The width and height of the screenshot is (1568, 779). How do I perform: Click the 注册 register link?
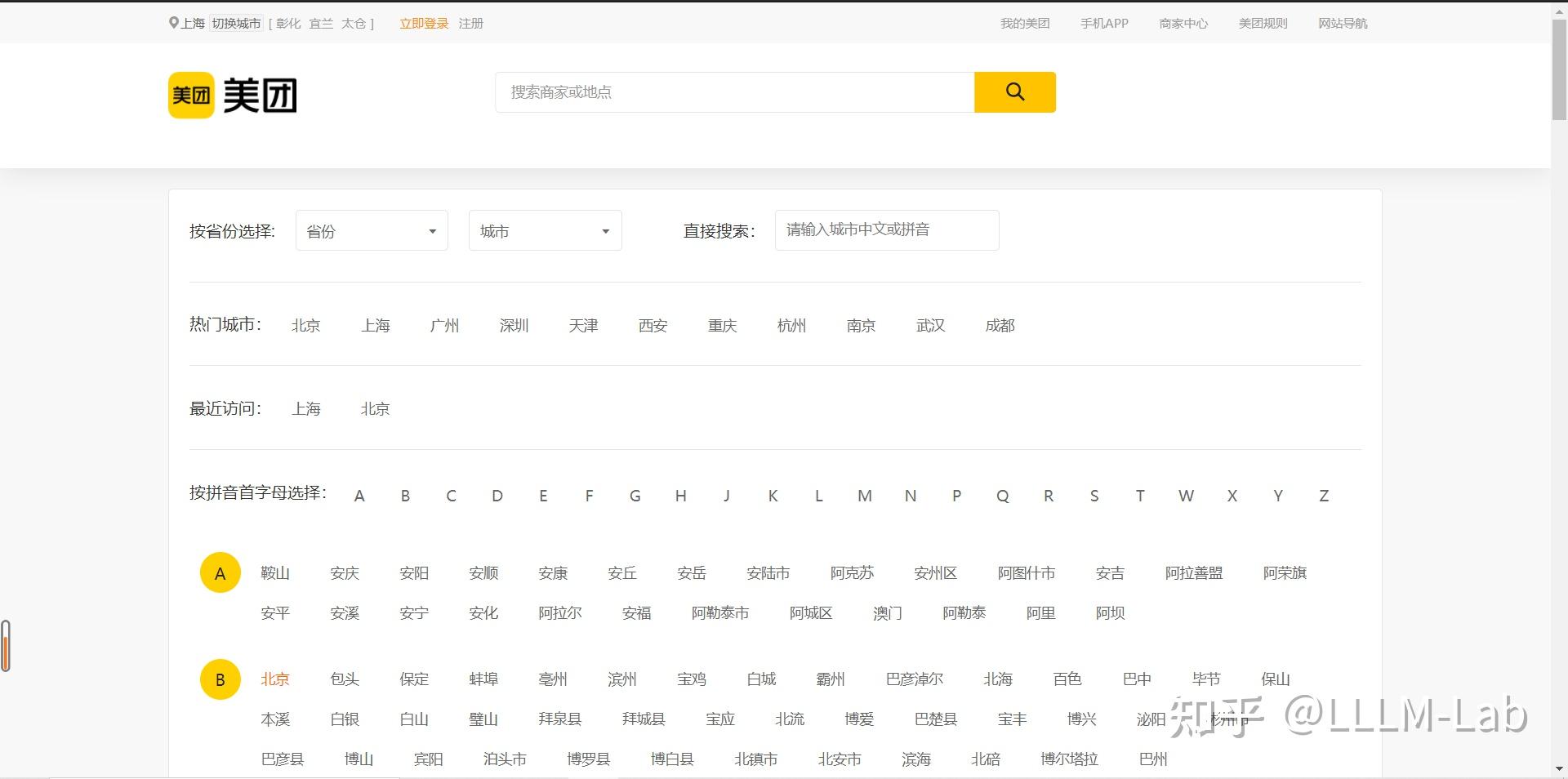click(x=471, y=24)
